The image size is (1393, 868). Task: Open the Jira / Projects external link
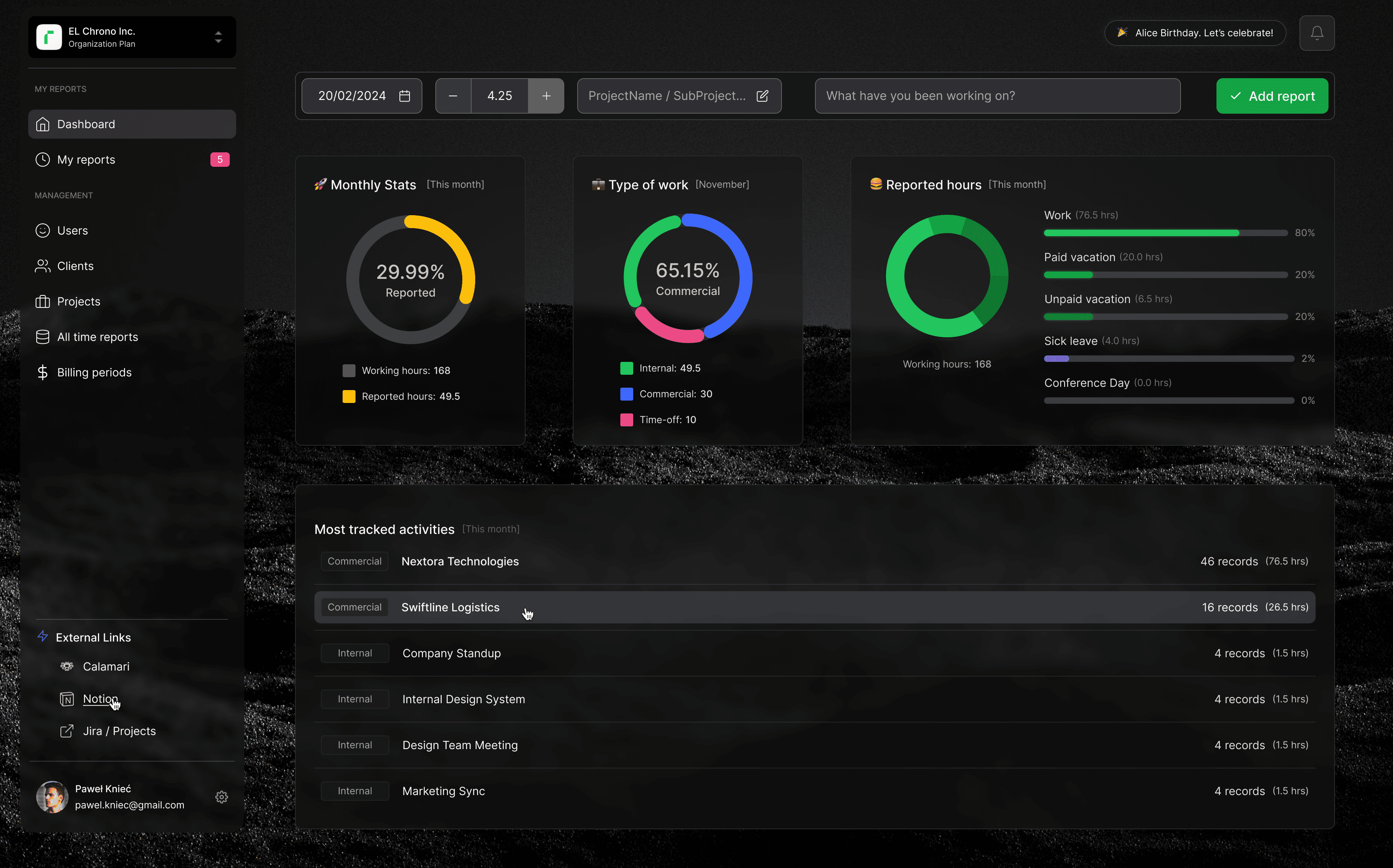(x=119, y=731)
